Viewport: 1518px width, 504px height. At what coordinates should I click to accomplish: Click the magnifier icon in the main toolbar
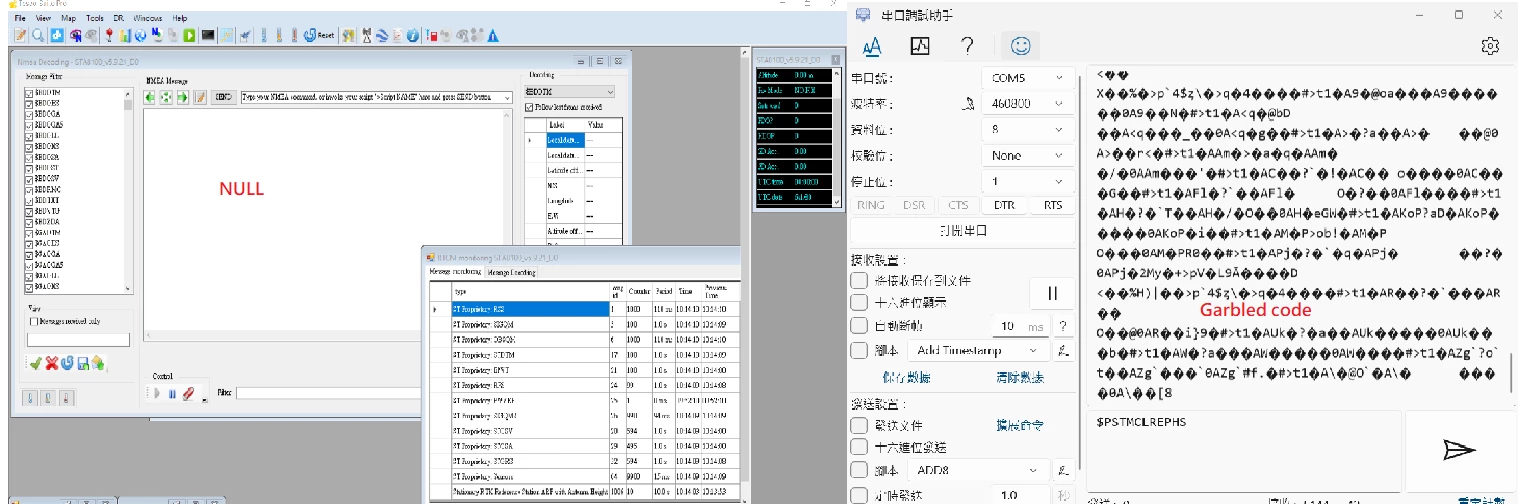[38, 35]
